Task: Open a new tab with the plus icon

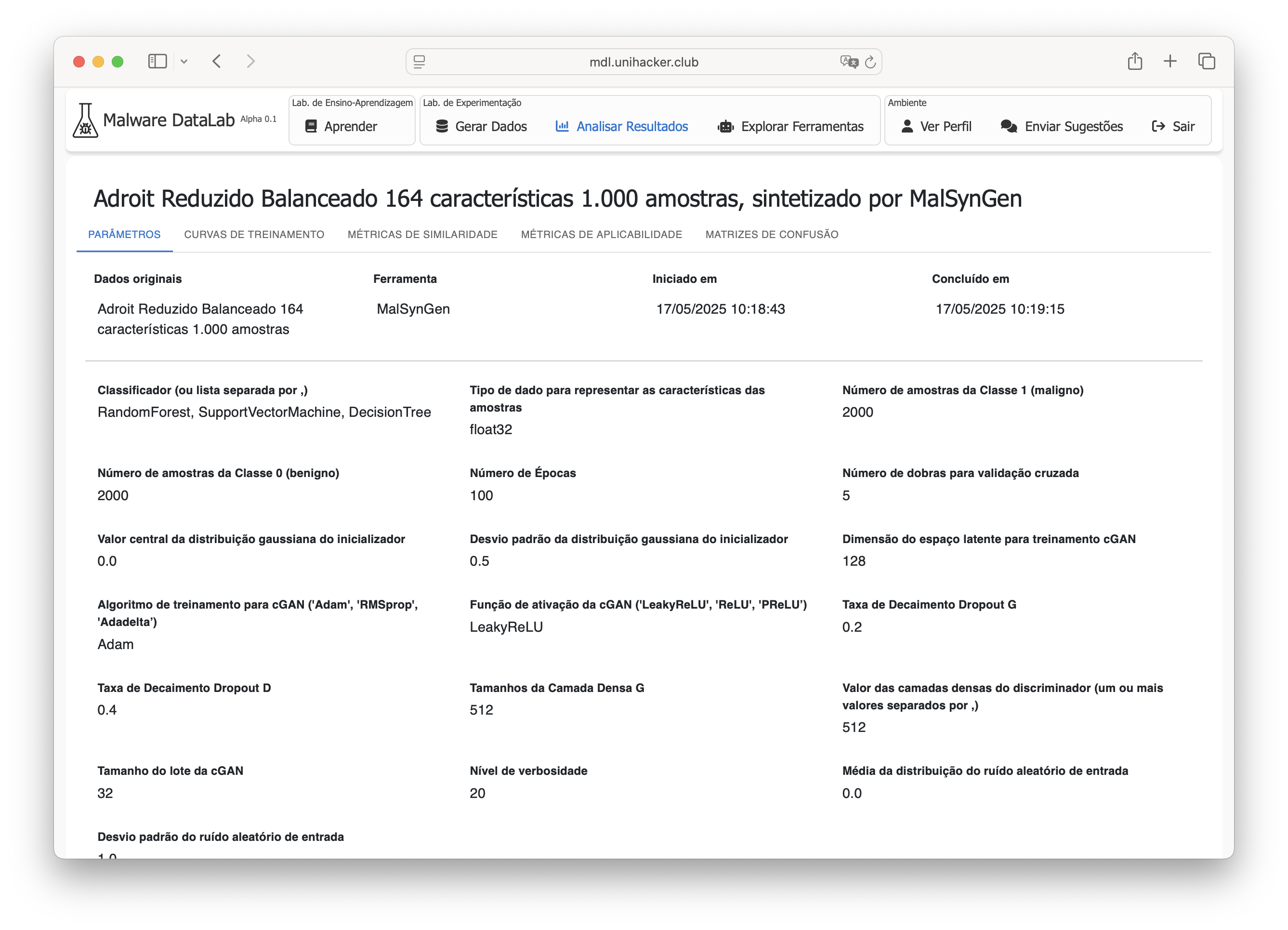Action: pos(1170,61)
